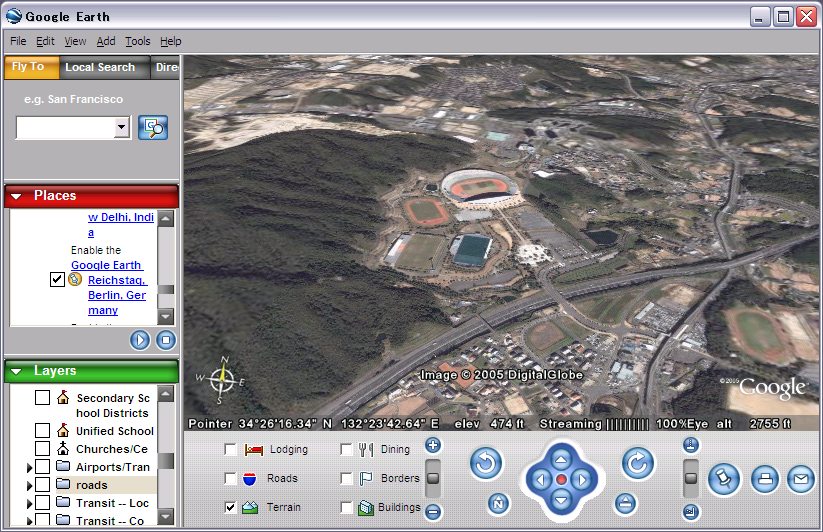Switch to the Local Search tab

point(100,67)
